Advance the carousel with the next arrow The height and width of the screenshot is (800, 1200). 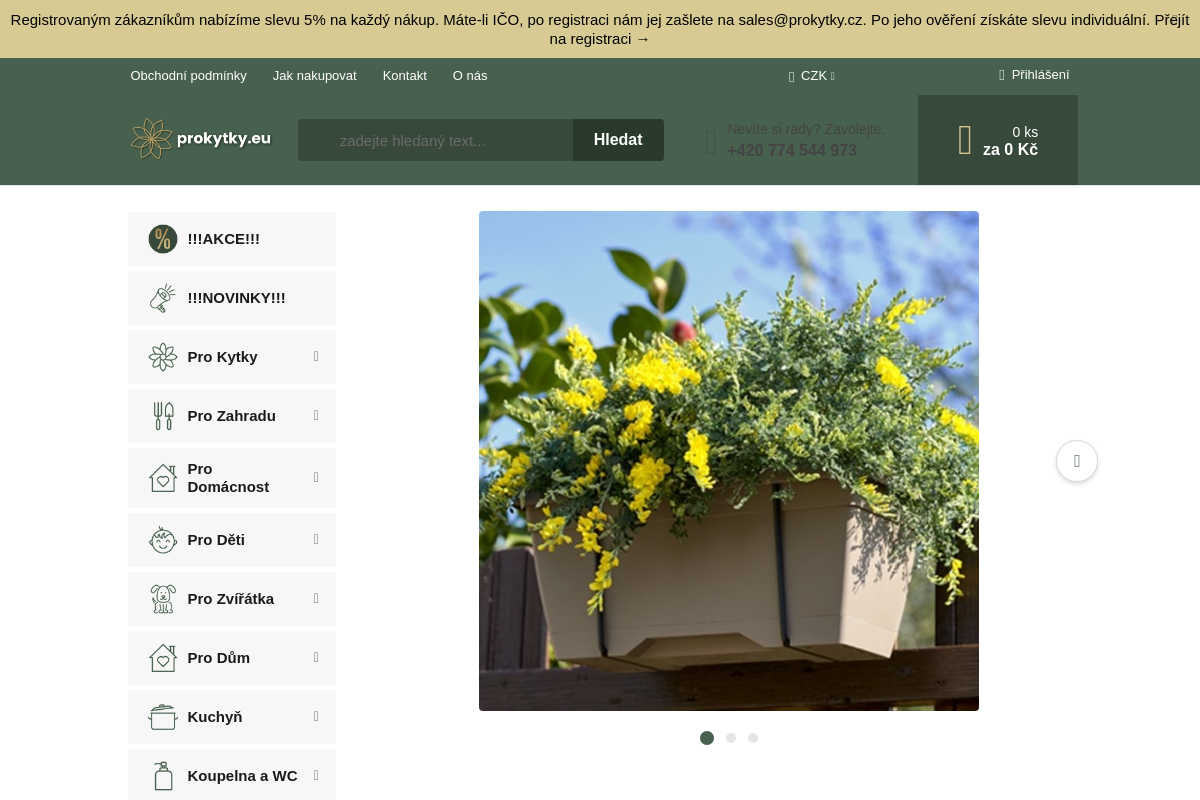tap(1077, 461)
